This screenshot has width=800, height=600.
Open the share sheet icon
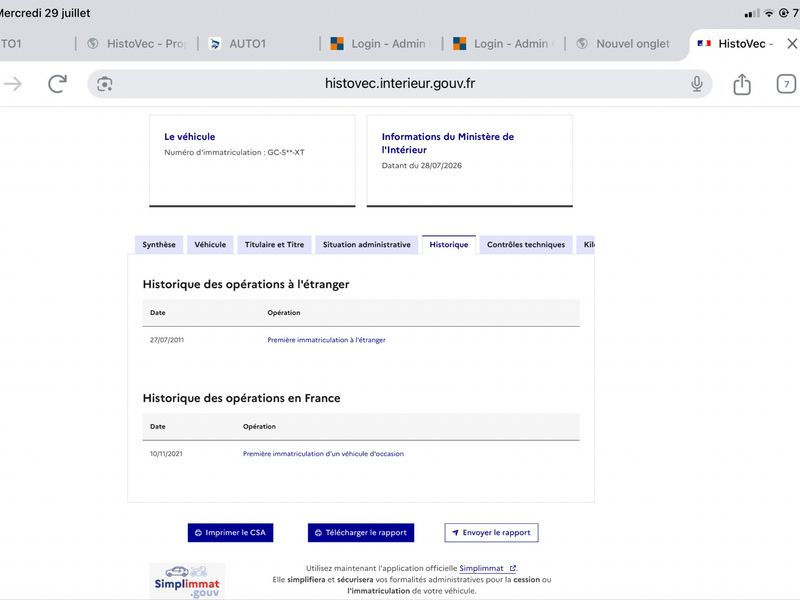[x=742, y=84]
